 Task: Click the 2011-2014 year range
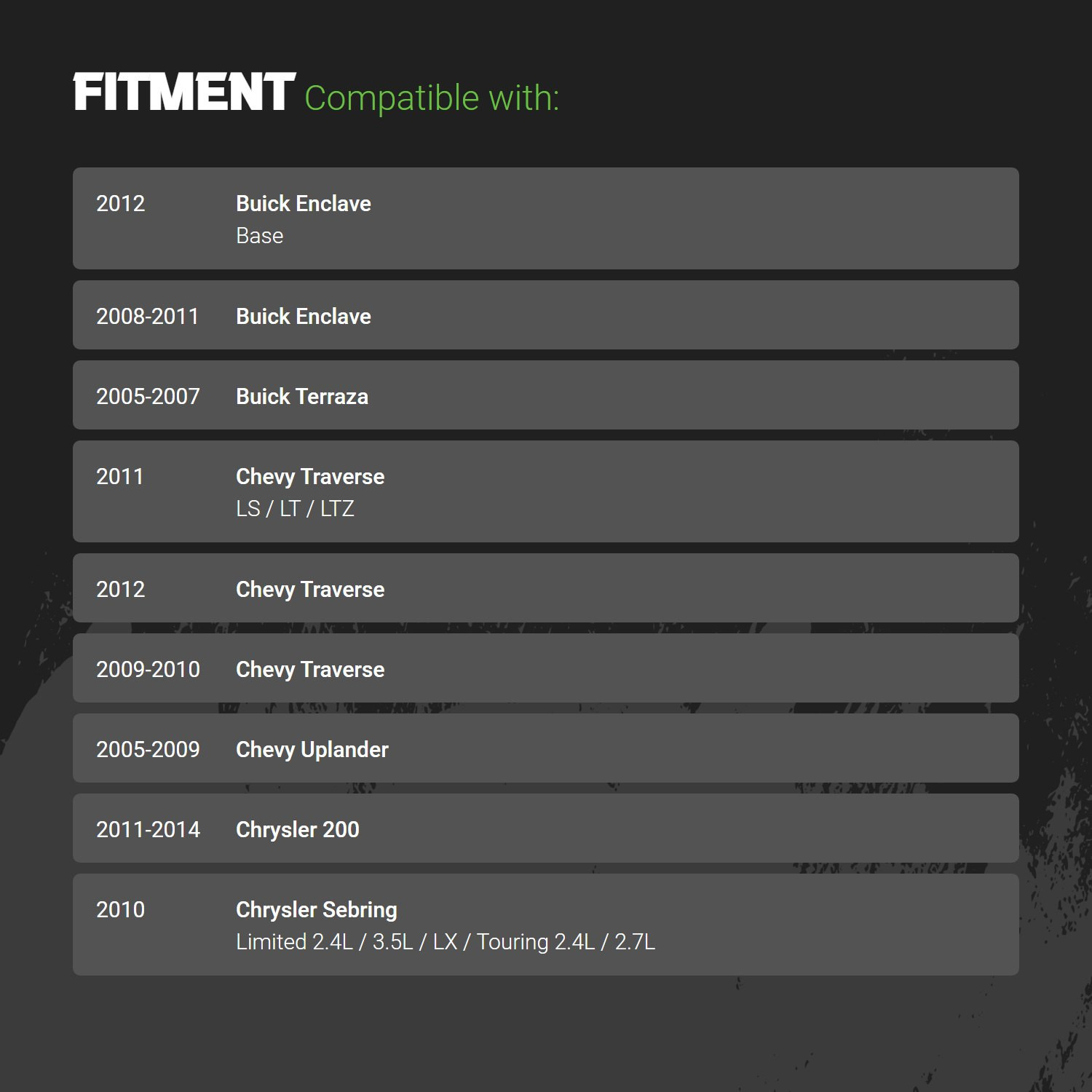tap(148, 830)
